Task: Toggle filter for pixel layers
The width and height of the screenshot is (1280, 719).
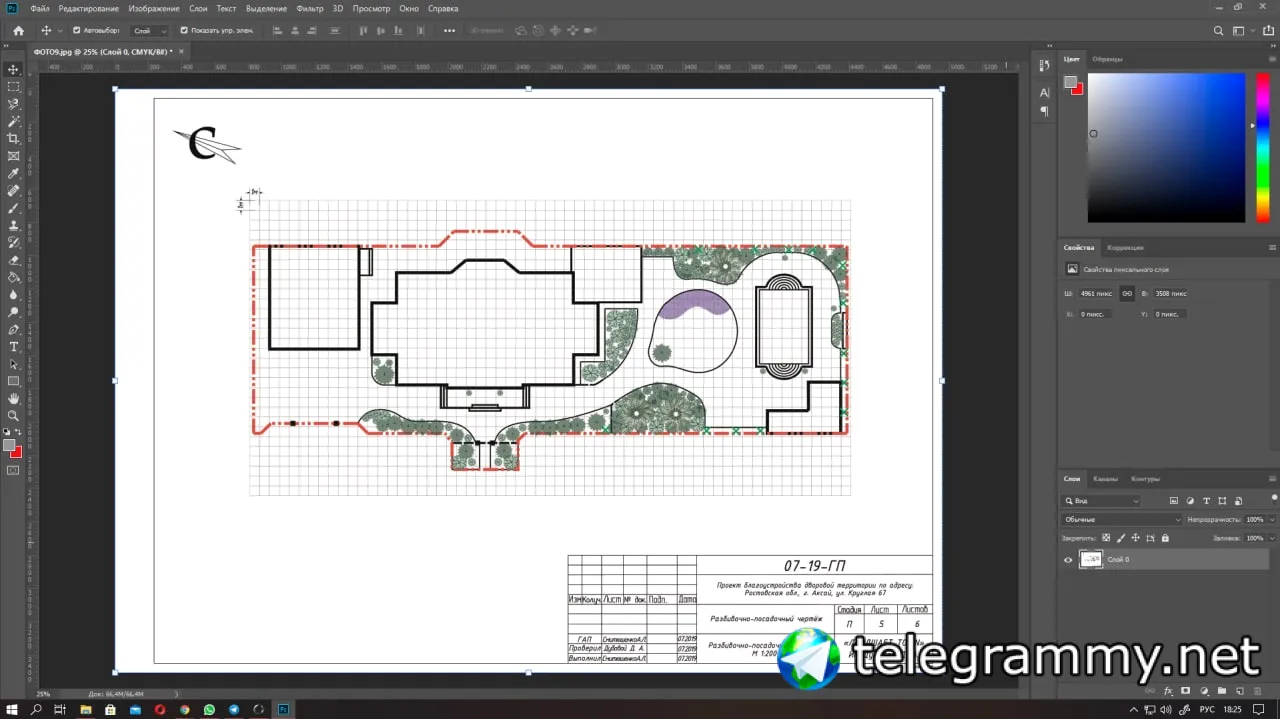Action: coord(1173,500)
